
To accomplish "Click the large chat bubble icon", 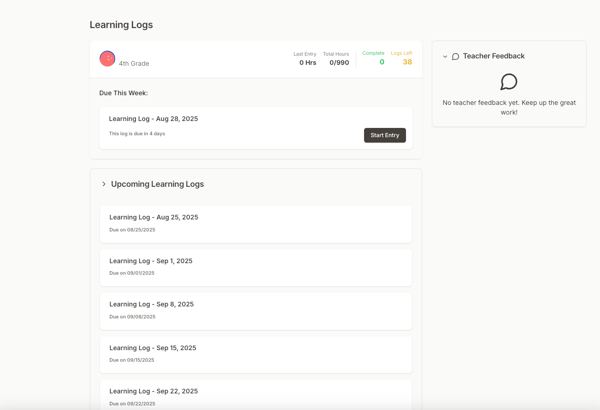I will 508,82.
